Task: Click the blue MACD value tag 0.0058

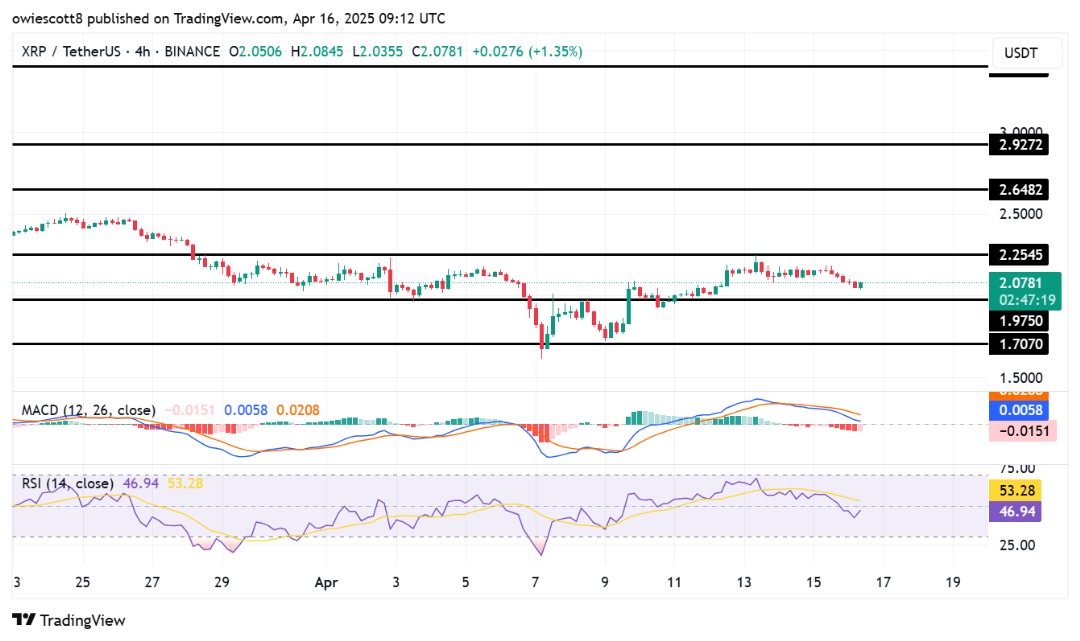Action: pos(1019,410)
